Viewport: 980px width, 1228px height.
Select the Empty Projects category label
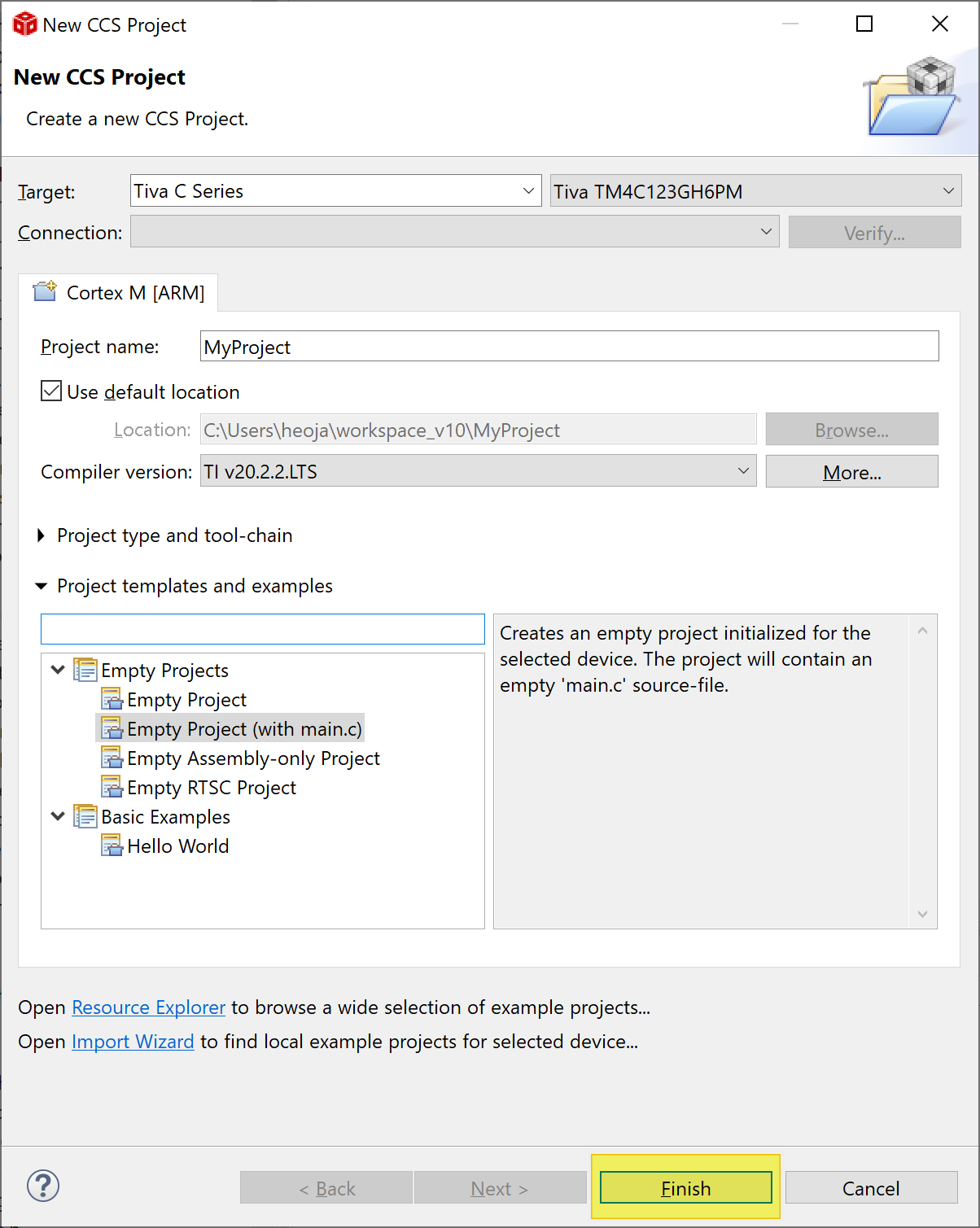[164, 671]
